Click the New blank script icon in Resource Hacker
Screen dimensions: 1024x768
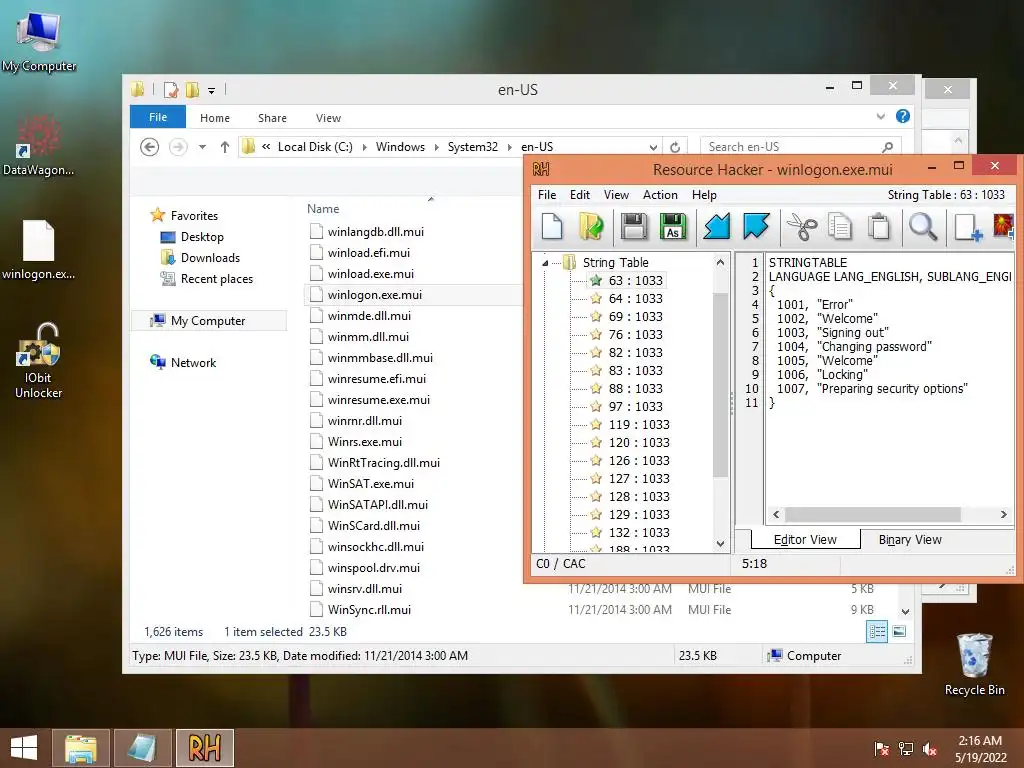click(x=552, y=227)
